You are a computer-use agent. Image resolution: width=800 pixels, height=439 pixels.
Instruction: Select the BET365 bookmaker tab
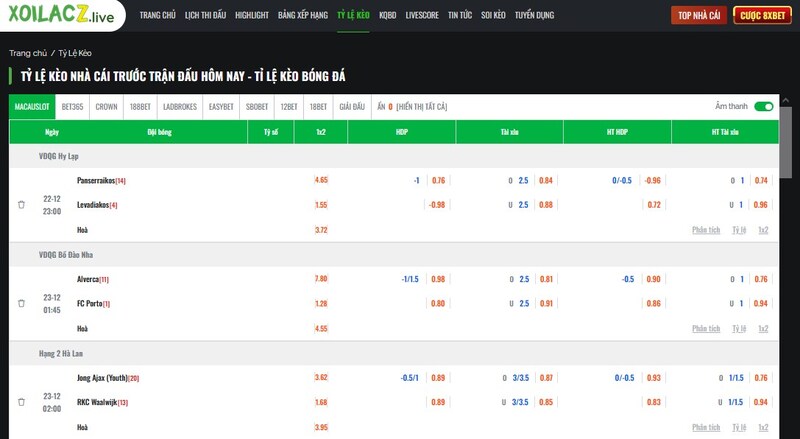coord(73,106)
